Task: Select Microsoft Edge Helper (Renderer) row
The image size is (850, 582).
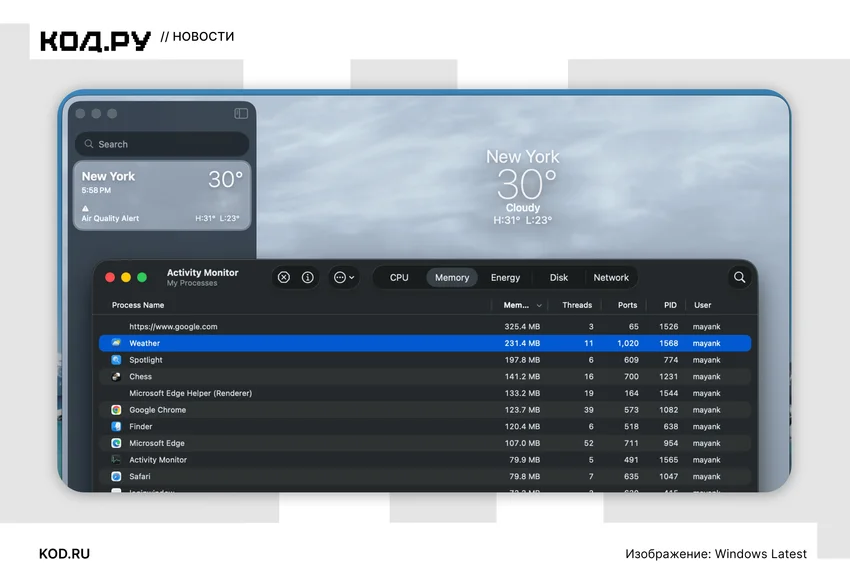Action: [425, 393]
